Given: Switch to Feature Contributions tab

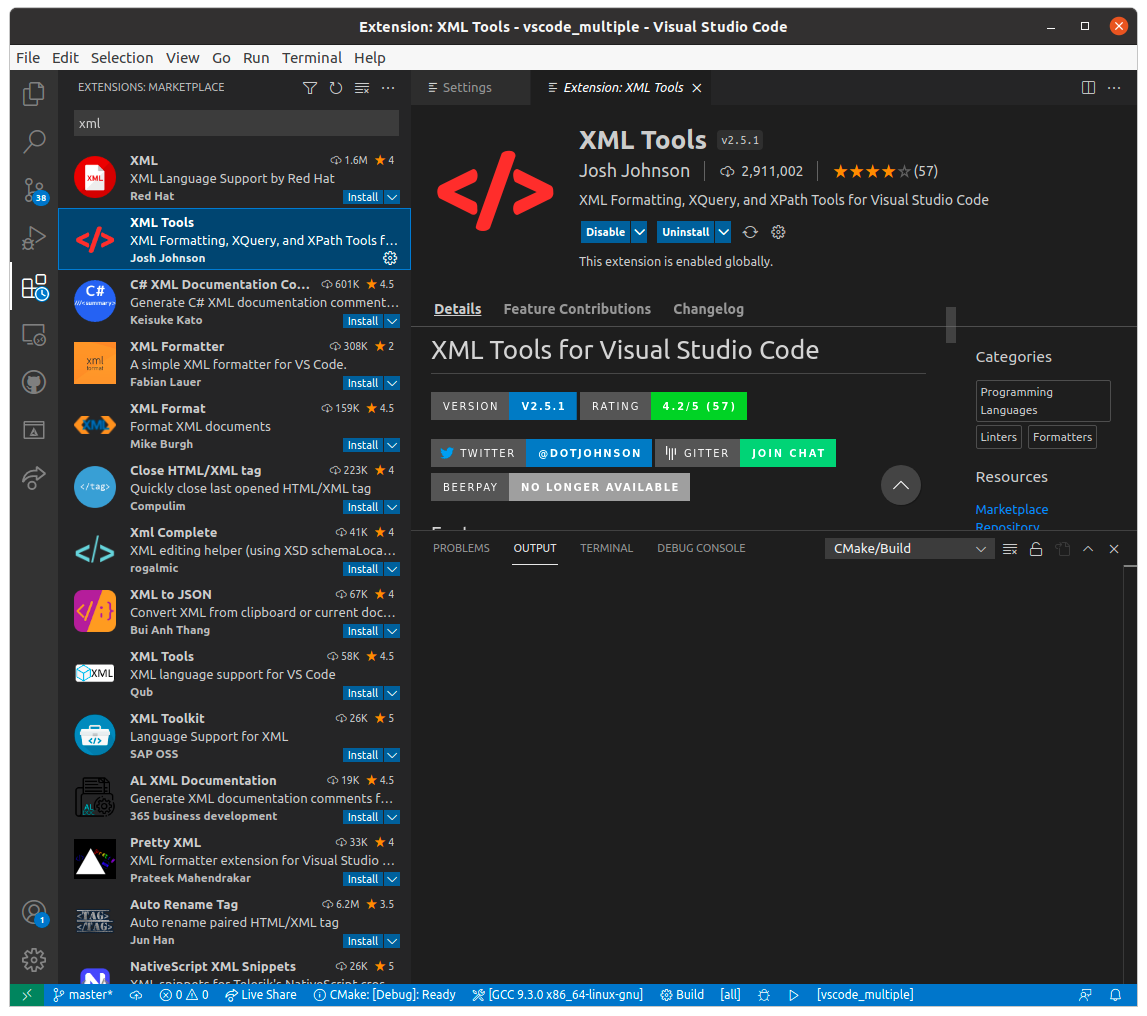Looking at the screenshot, I should (576, 309).
